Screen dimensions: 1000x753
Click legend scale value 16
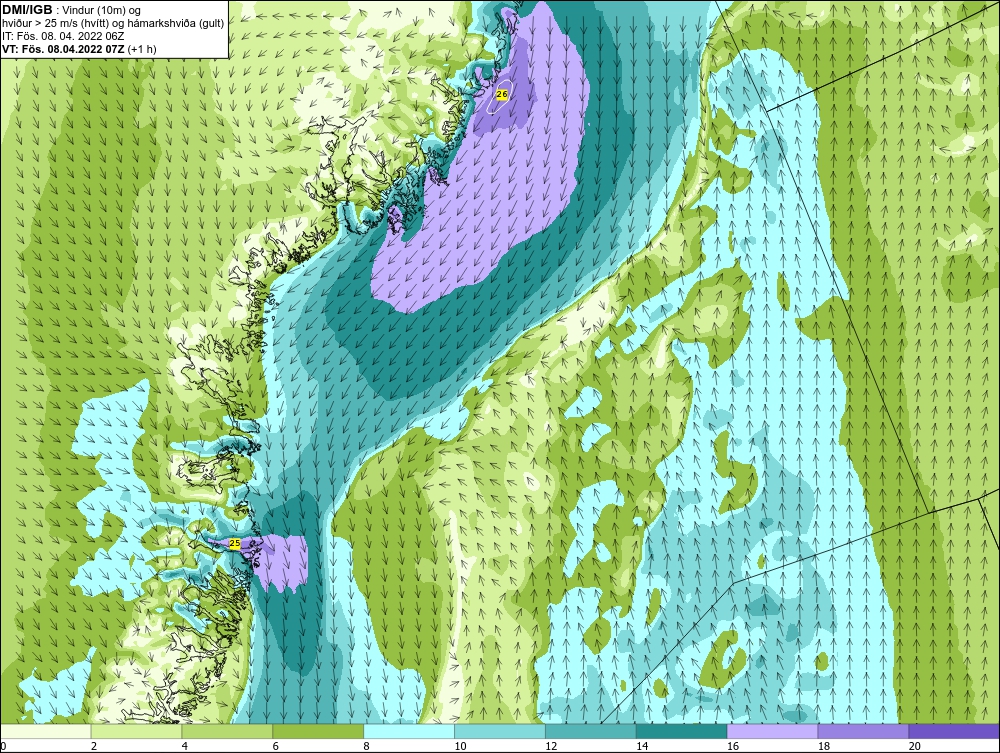pyautogui.click(x=733, y=746)
